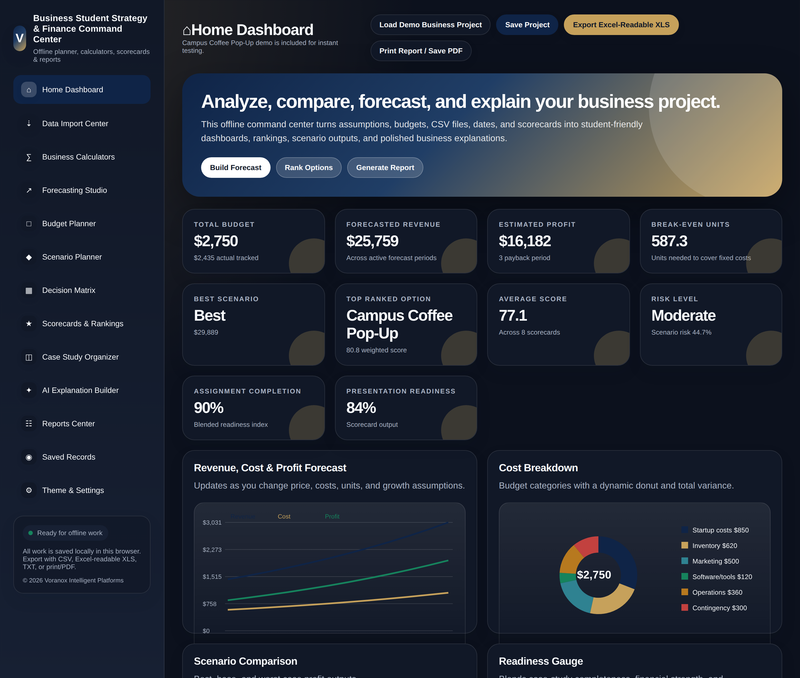
Task: Click Profit legend label in forecast chart
Action: 332,516
